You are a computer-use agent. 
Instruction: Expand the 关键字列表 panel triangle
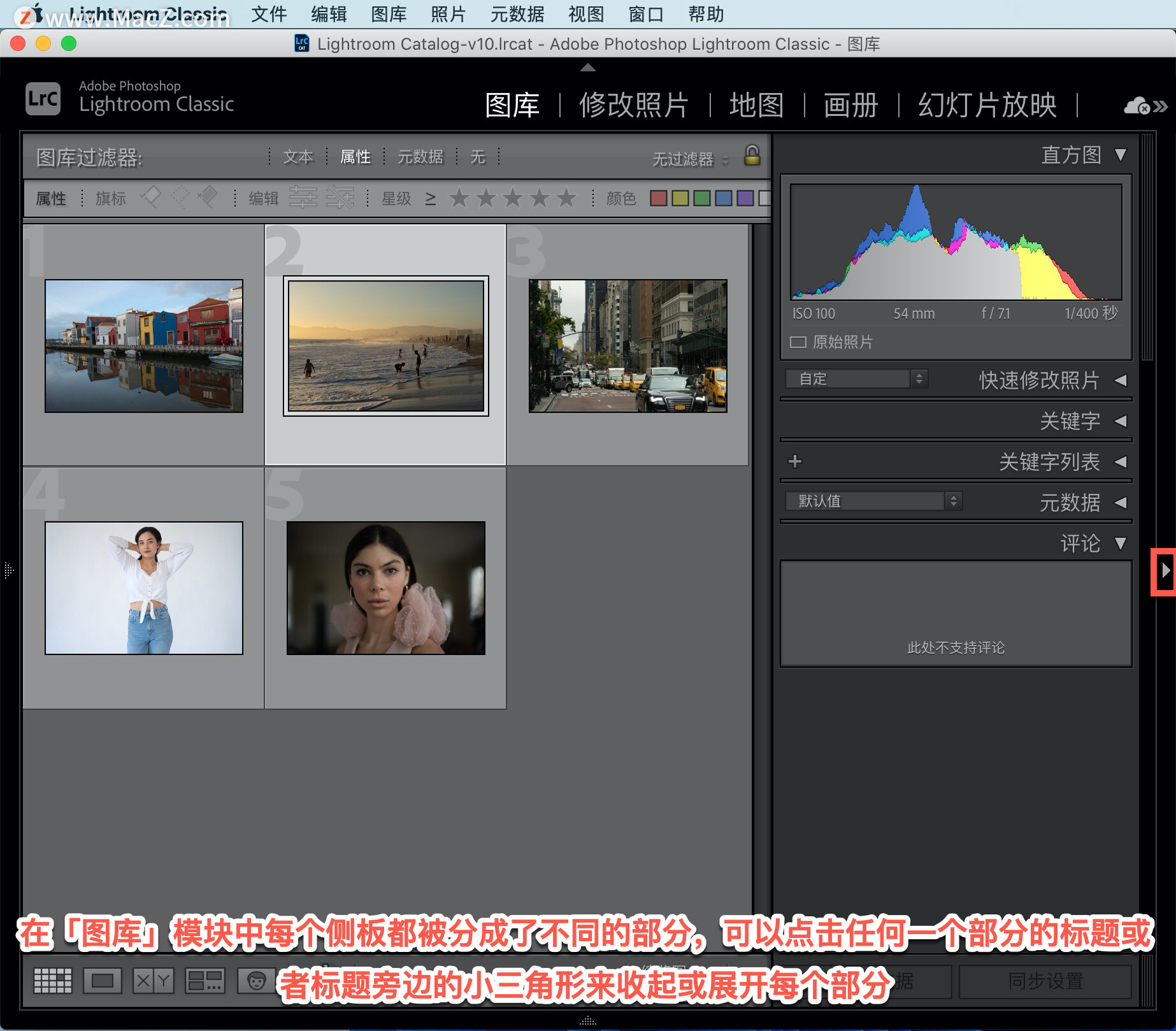(1121, 462)
